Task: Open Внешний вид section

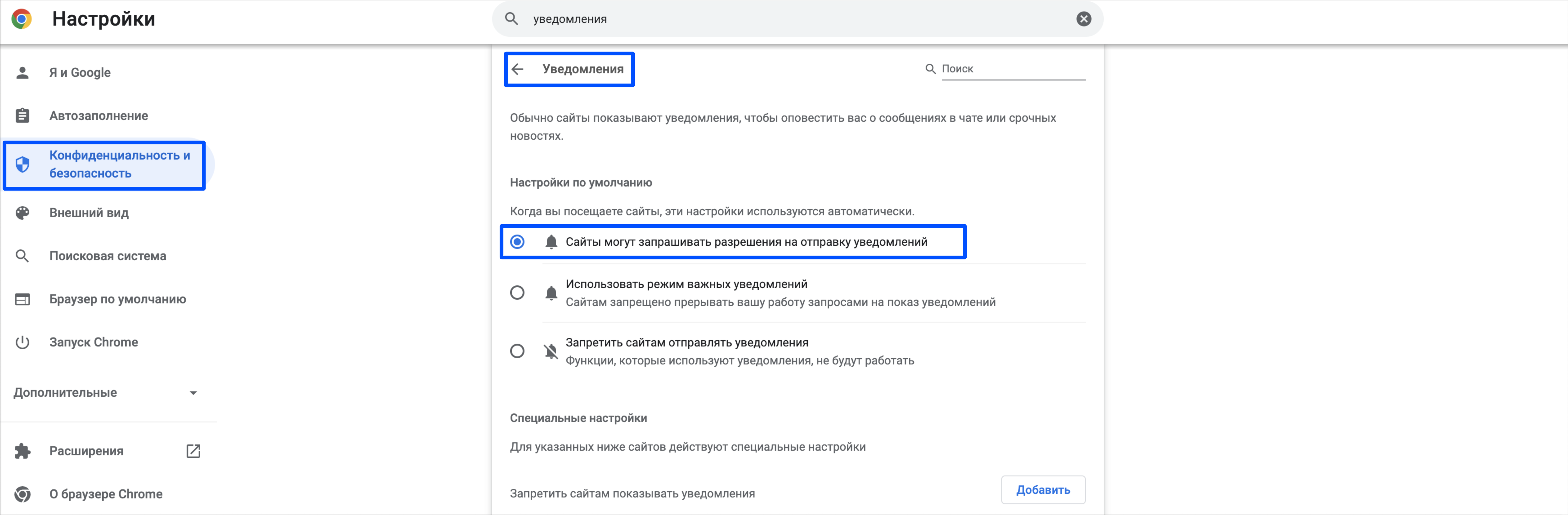Action: pos(89,213)
